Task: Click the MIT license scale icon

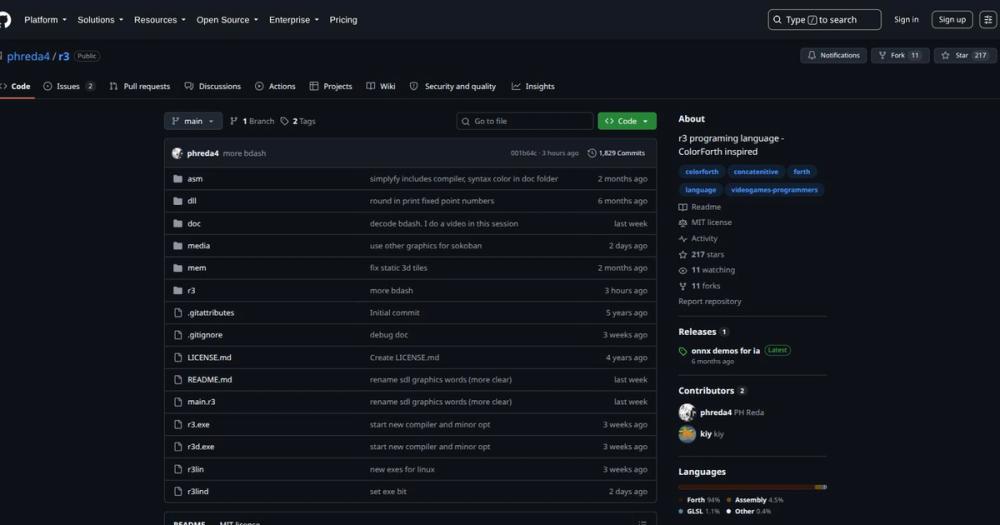Action: (x=683, y=223)
